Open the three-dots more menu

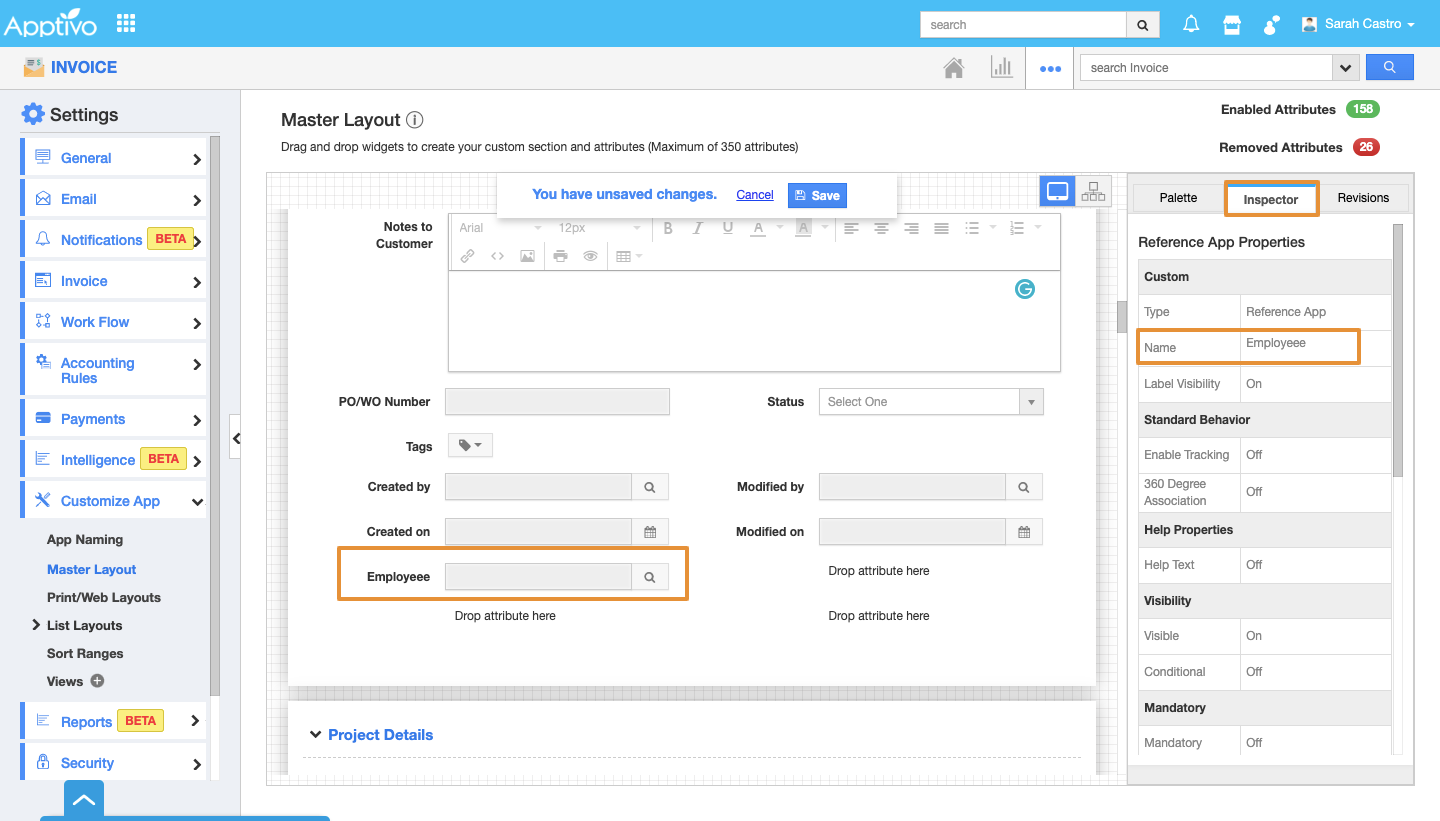pyautogui.click(x=1049, y=69)
